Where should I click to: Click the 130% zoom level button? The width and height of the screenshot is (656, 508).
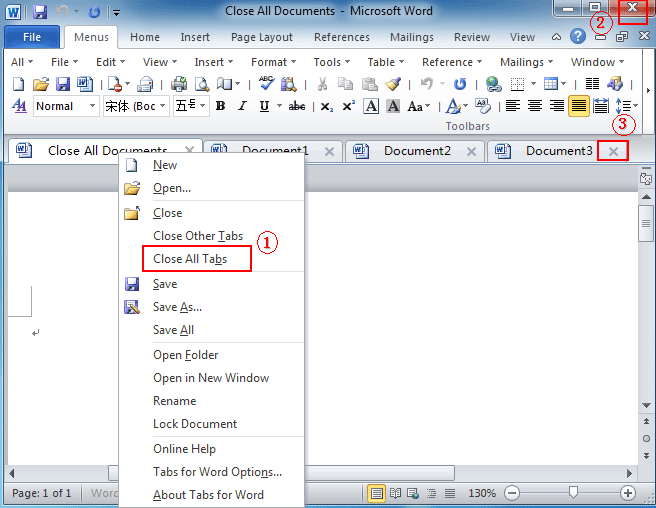[x=482, y=493]
